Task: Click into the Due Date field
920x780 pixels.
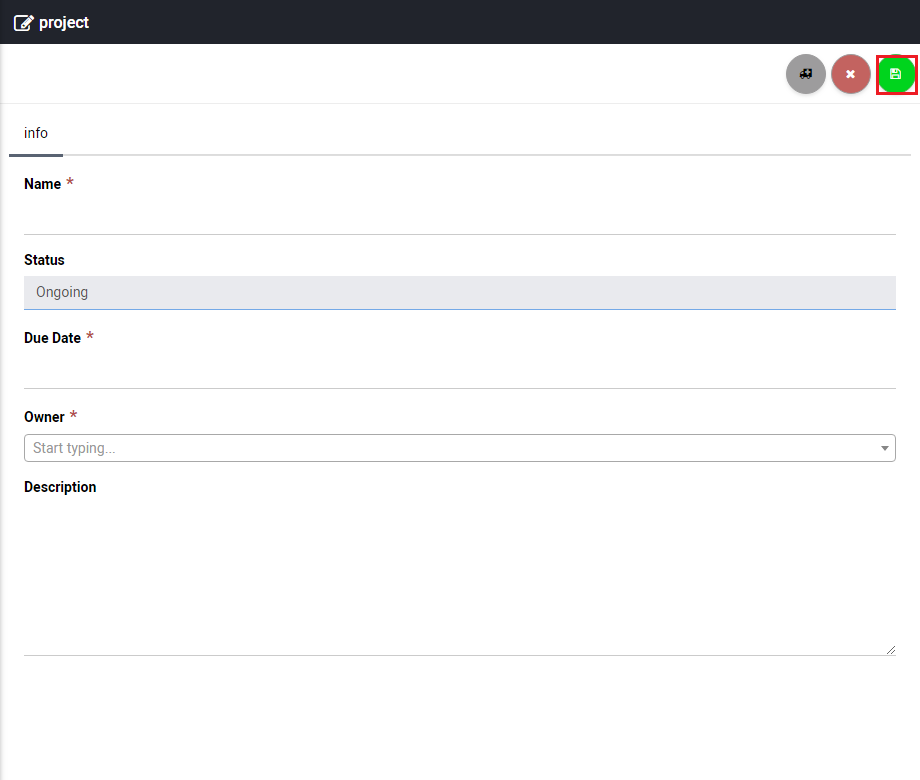Action: (x=459, y=370)
